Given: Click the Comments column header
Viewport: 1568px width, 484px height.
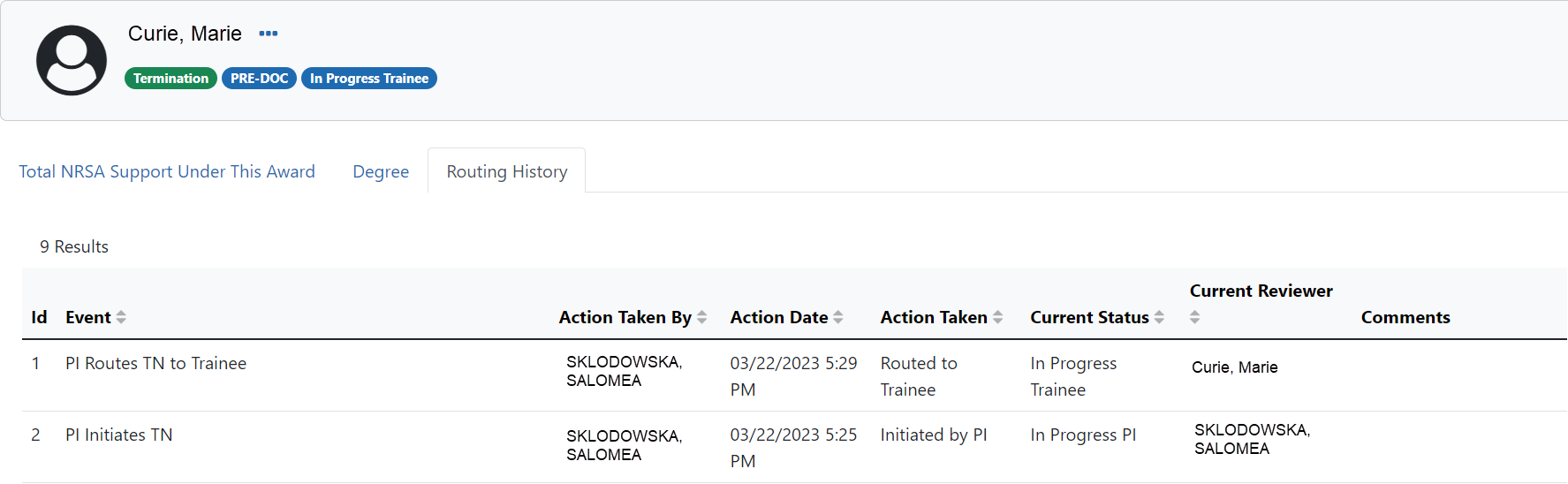Looking at the screenshot, I should [x=1405, y=317].
